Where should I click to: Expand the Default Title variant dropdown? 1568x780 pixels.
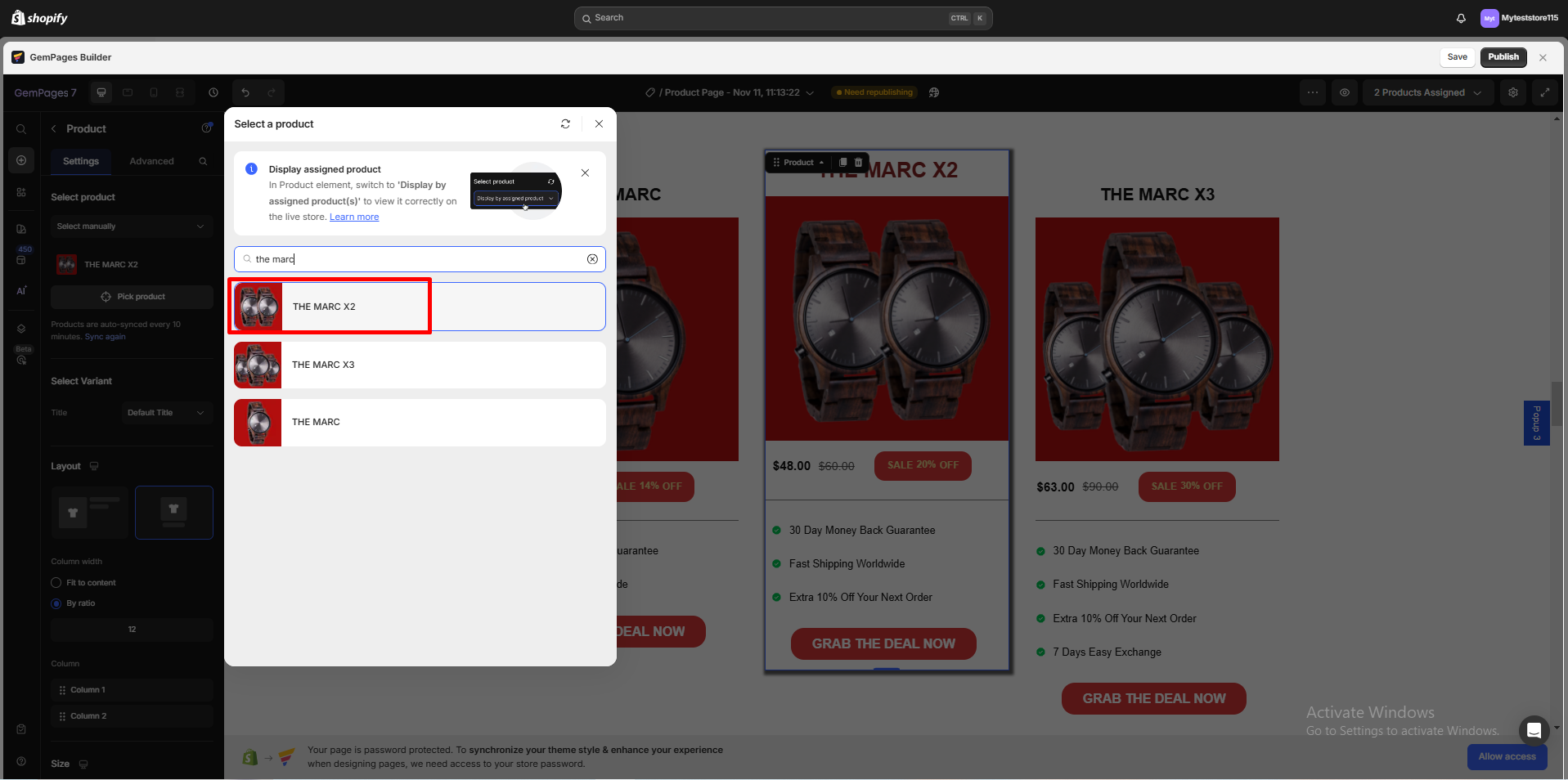coord(167,412)
